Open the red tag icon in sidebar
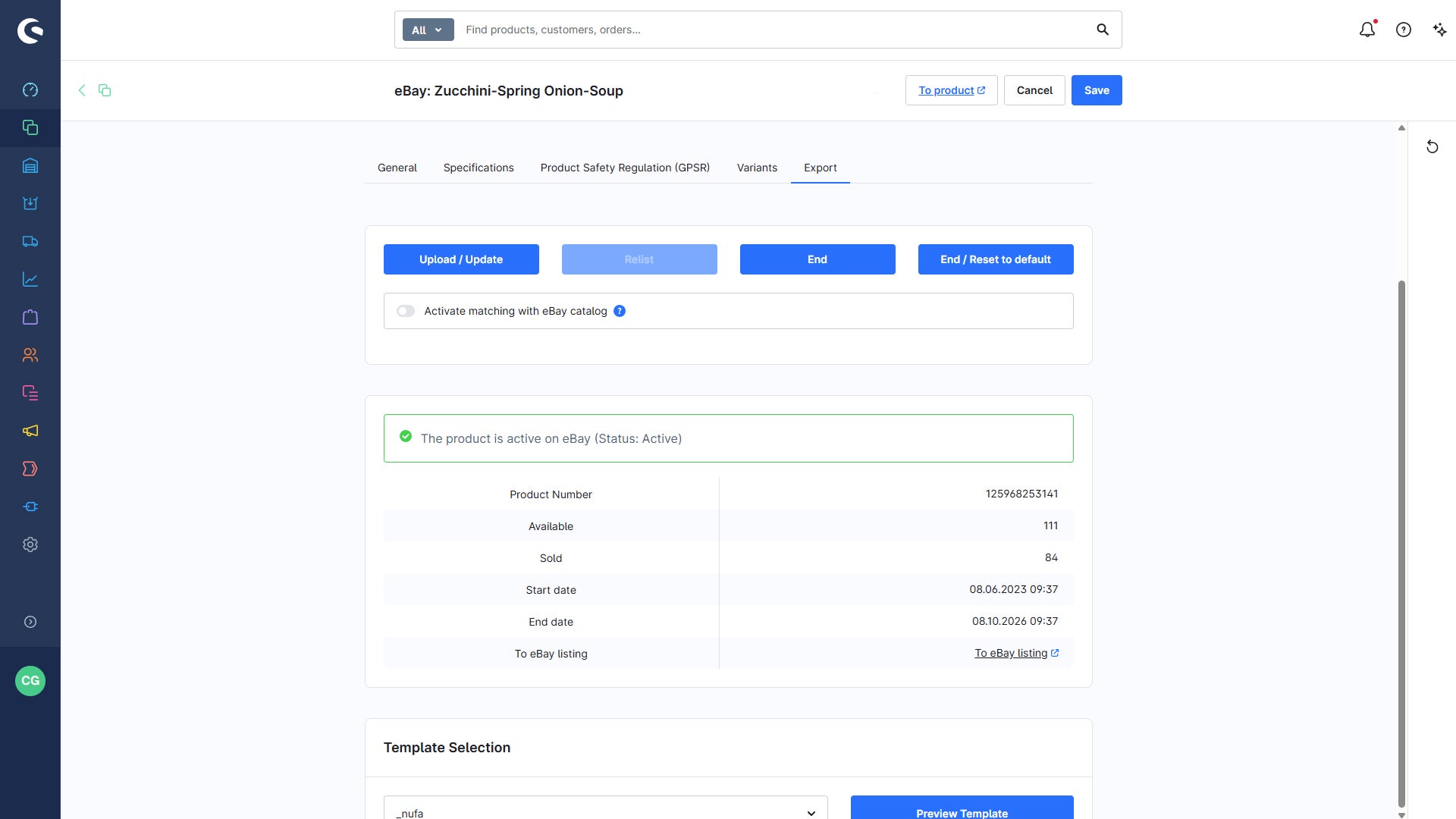The width and height of the screenshot is (1456, 819). point(30,469)
